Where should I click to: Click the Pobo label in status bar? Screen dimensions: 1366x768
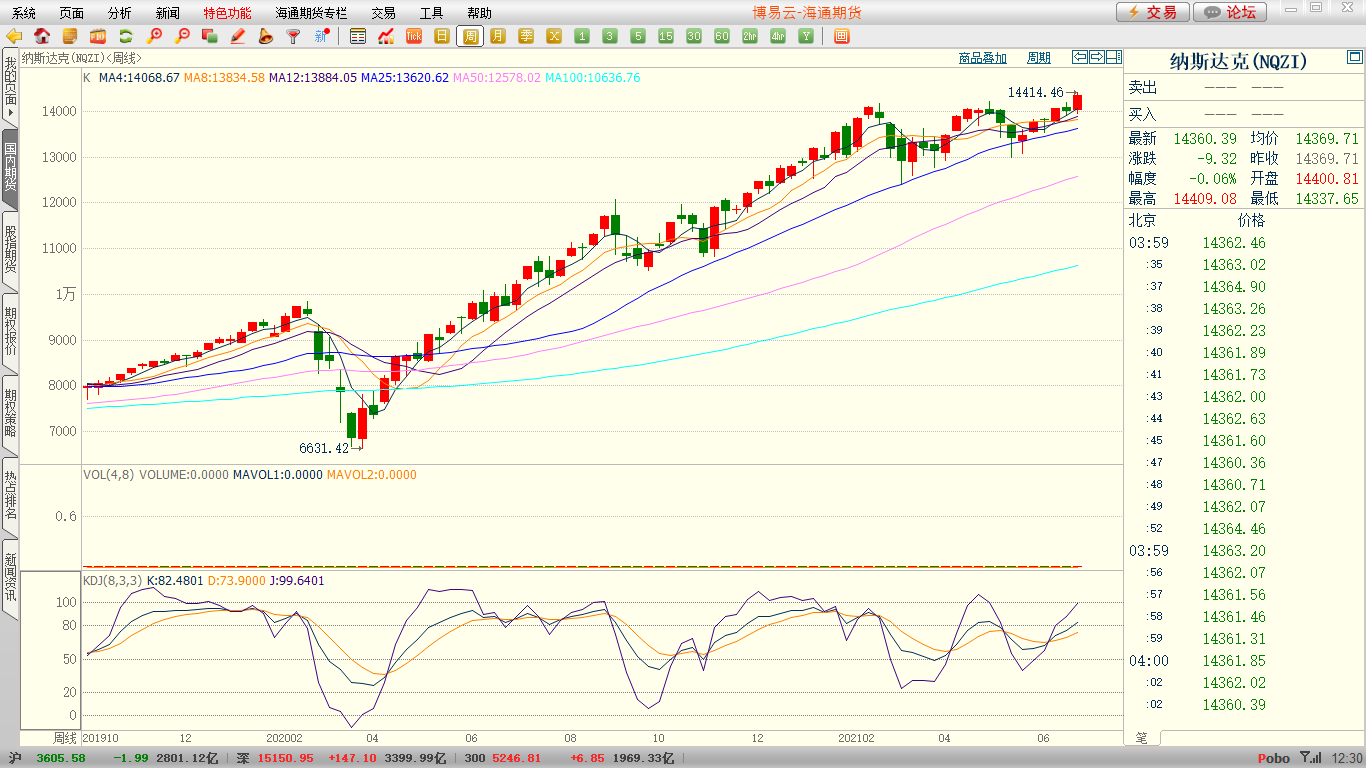(x=1273, y=758)
